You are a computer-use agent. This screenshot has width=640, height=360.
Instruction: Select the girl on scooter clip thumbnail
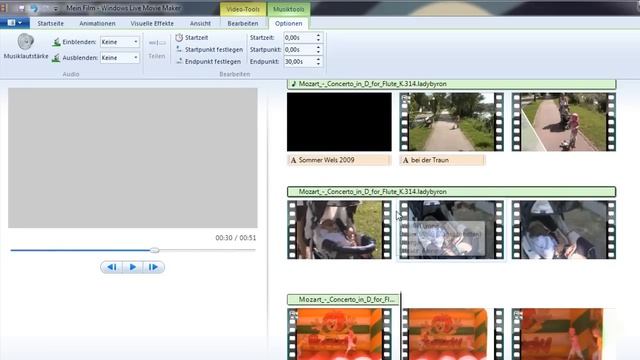pyautogui.click(x=564, y=122)
